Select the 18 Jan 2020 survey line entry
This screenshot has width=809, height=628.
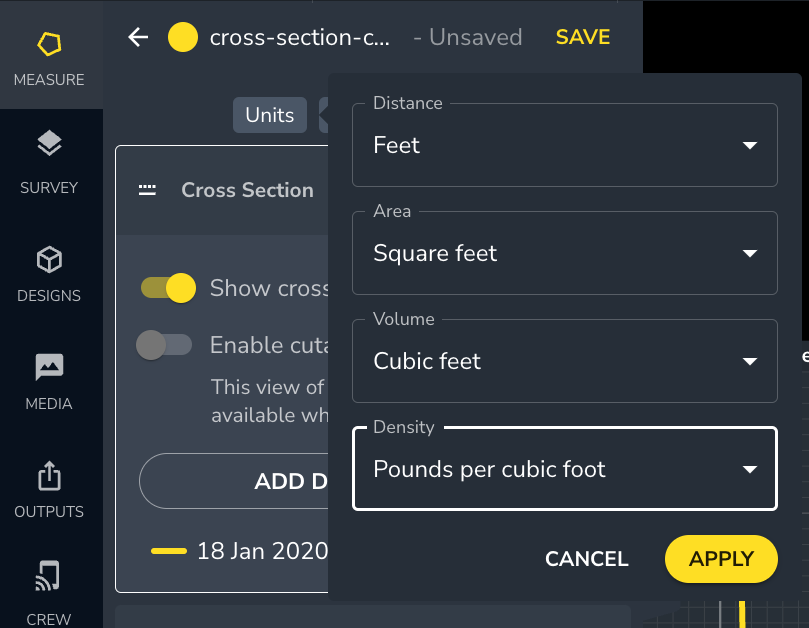click(240, 551)
